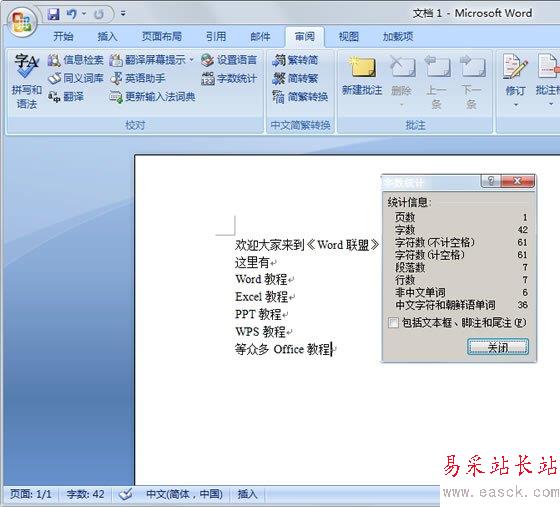Click 页面: 1/1 in status bar
This screenshot has width=560, height=507.
point(30,494)
